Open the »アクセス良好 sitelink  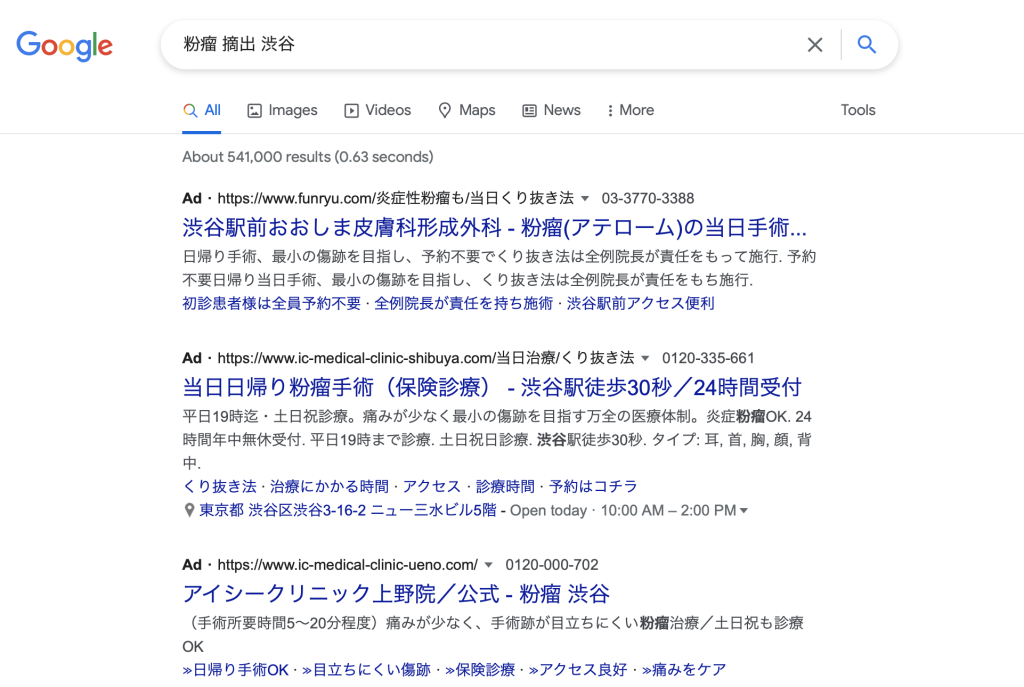point(578,670)
